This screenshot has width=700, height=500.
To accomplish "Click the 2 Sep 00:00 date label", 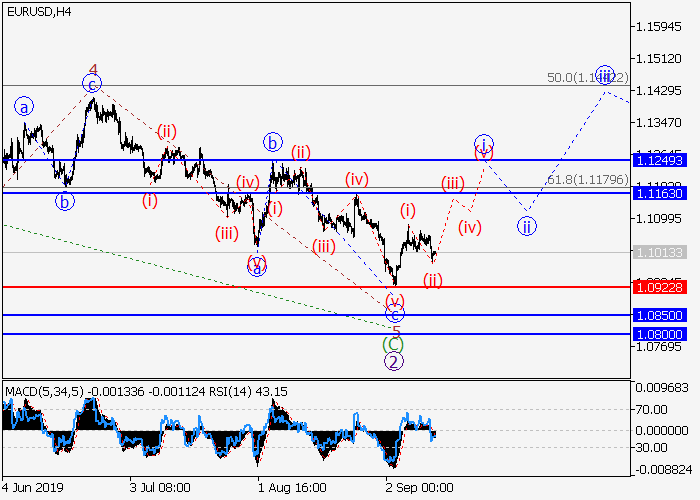I will point(420,487).
